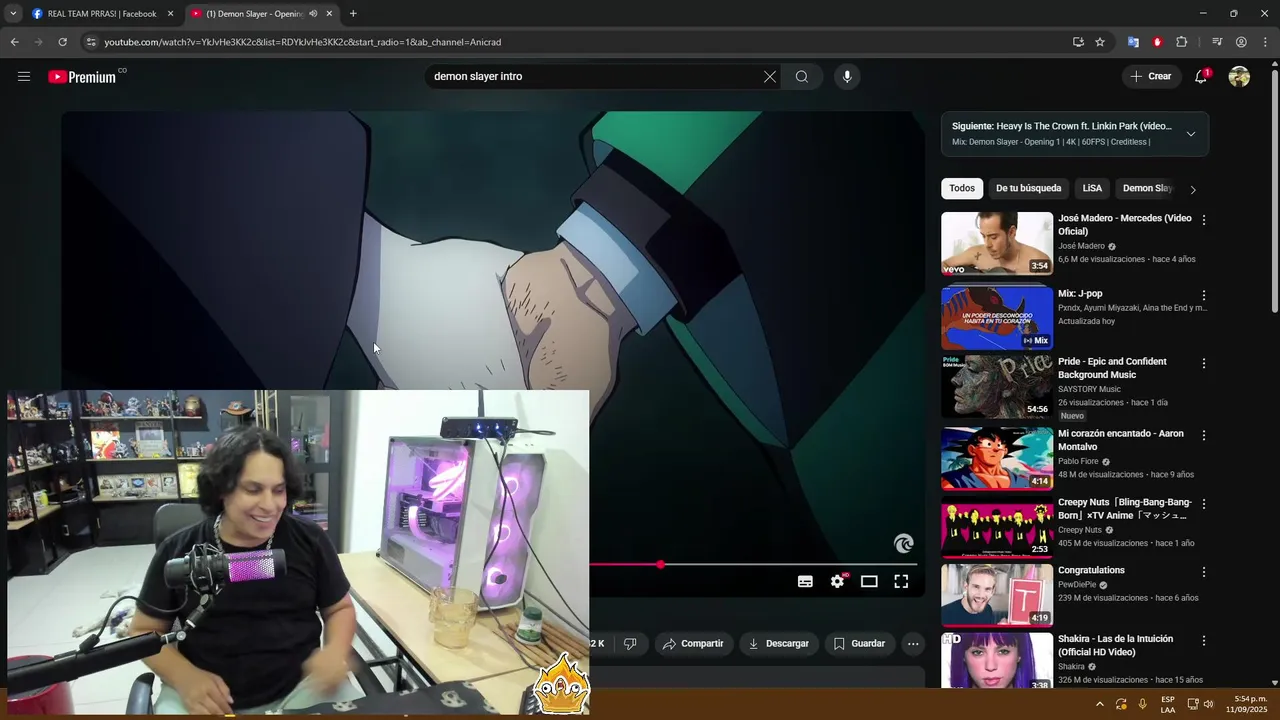1280x720 pixels.
Task: Open options for José Madero - Mercedes video
Action: click(1204, 219)
